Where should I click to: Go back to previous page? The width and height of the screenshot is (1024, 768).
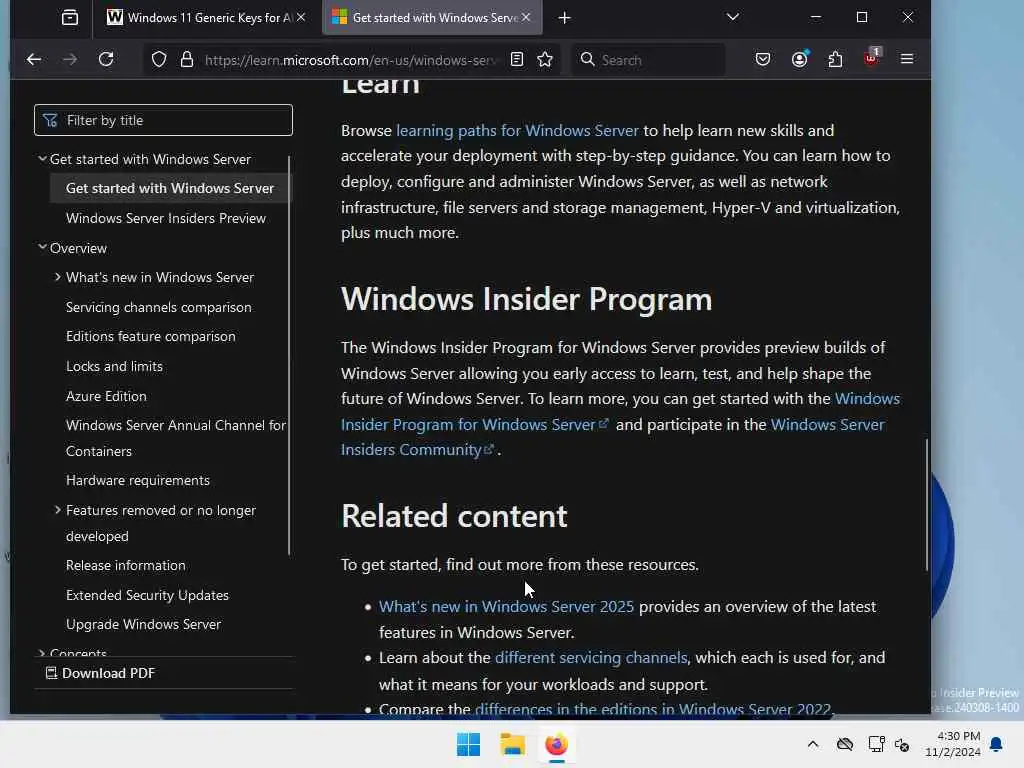(34, 59)
